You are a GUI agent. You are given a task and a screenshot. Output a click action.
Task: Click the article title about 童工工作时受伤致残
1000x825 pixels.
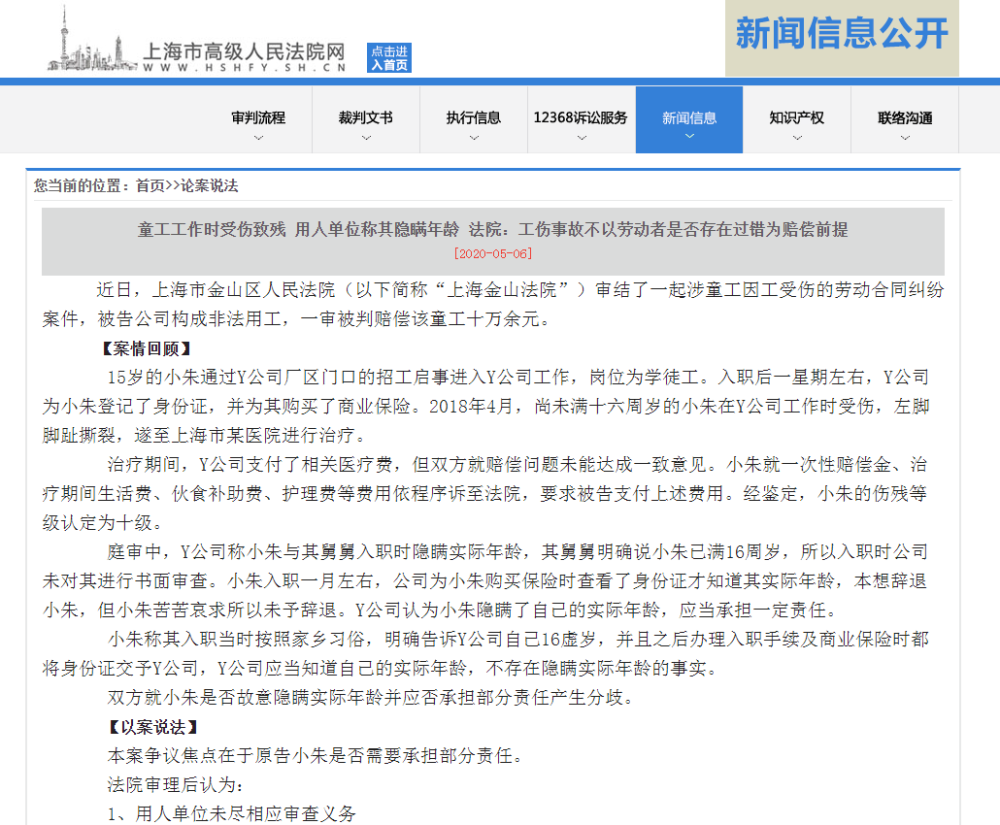493,230
